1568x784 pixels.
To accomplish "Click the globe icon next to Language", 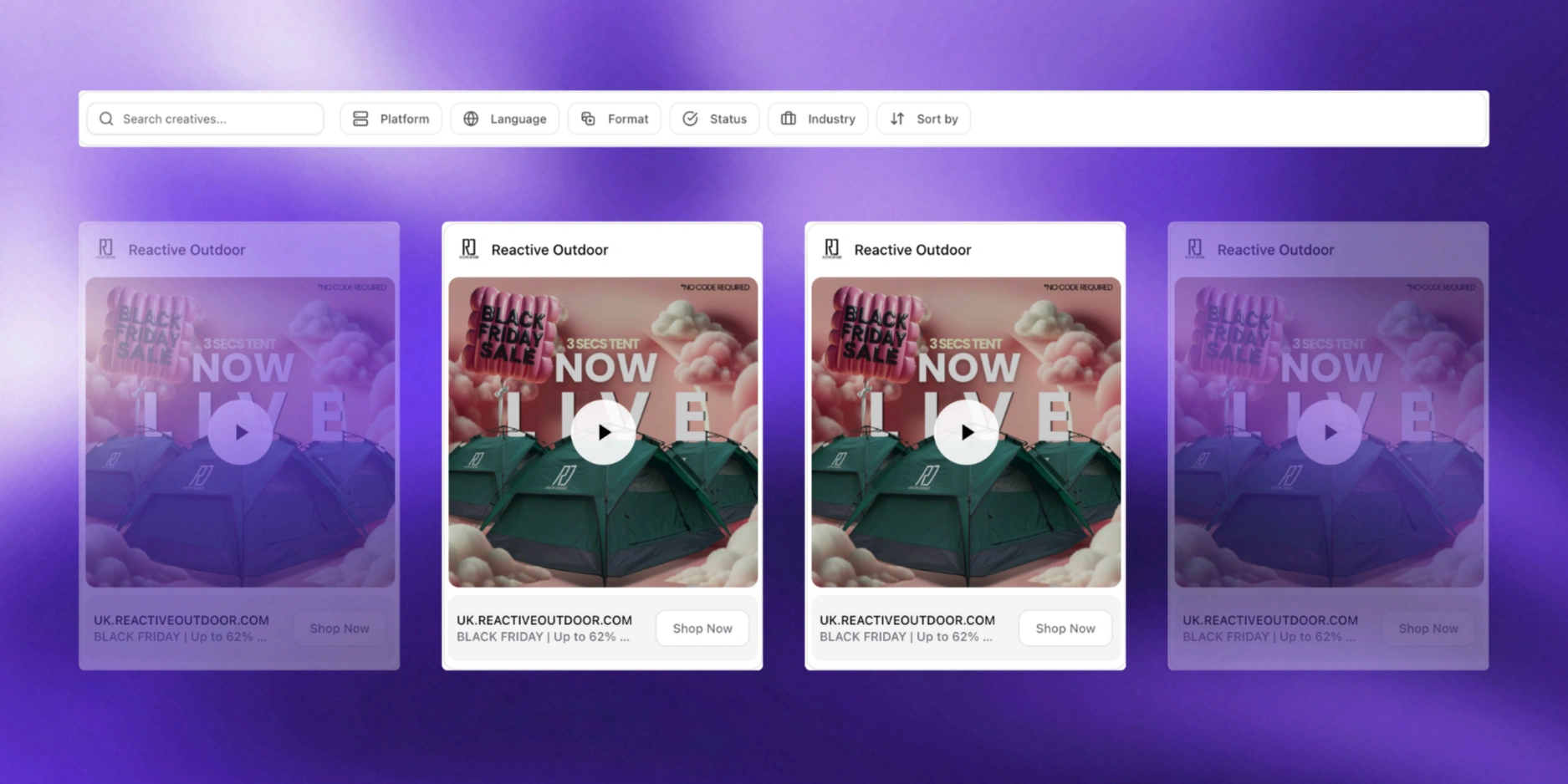I will tap(471, 119).
